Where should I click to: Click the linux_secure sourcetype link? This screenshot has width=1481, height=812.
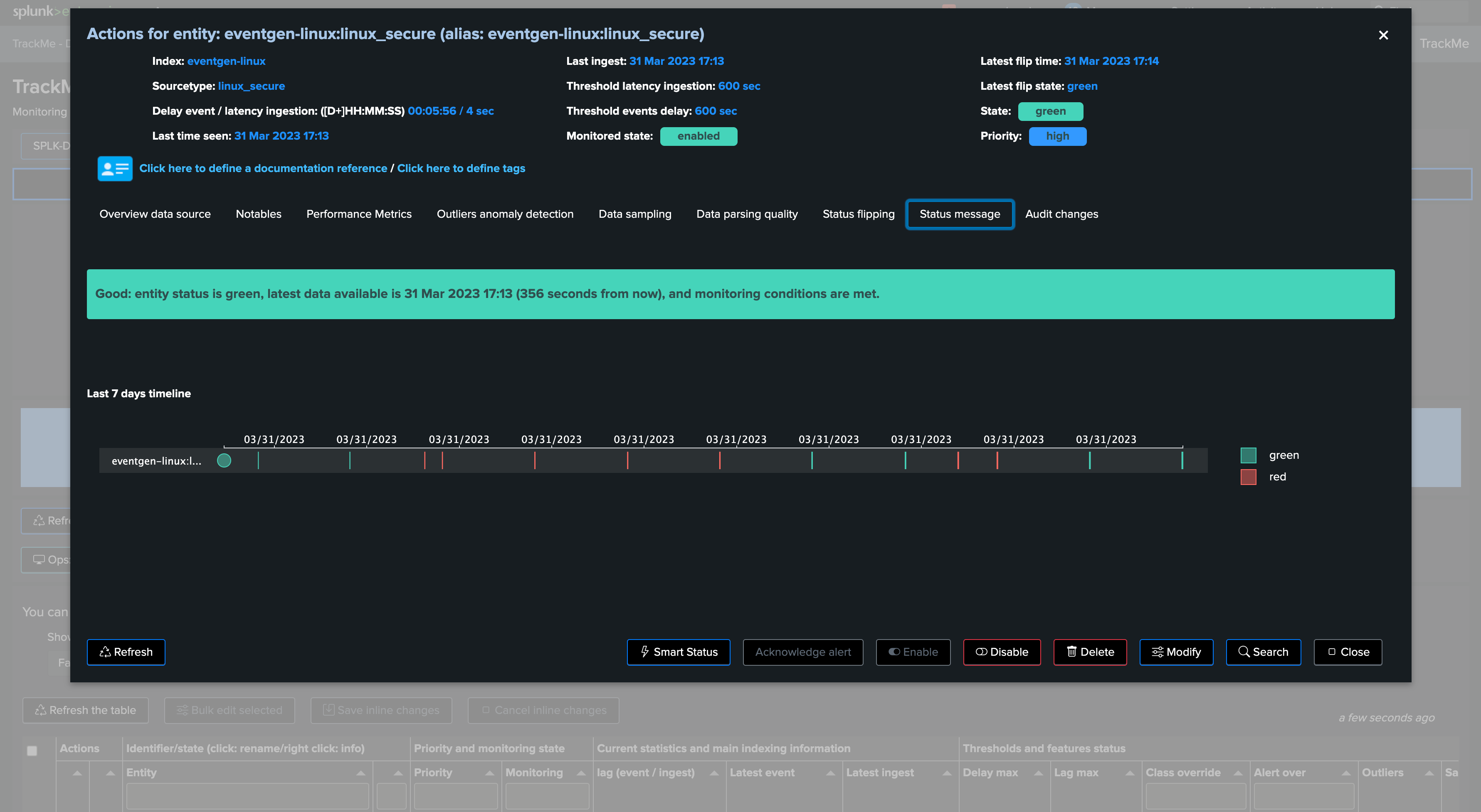(x=251, y=86)
